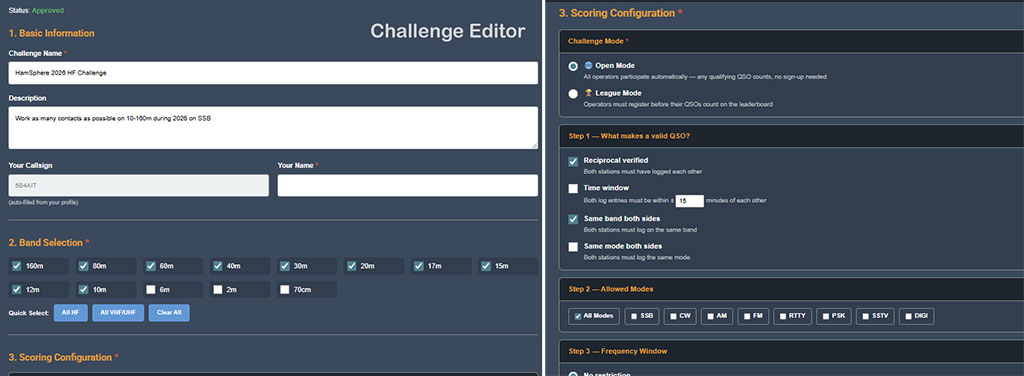
Task: Click the Description textarea resize handle
Action: (534, 146)
